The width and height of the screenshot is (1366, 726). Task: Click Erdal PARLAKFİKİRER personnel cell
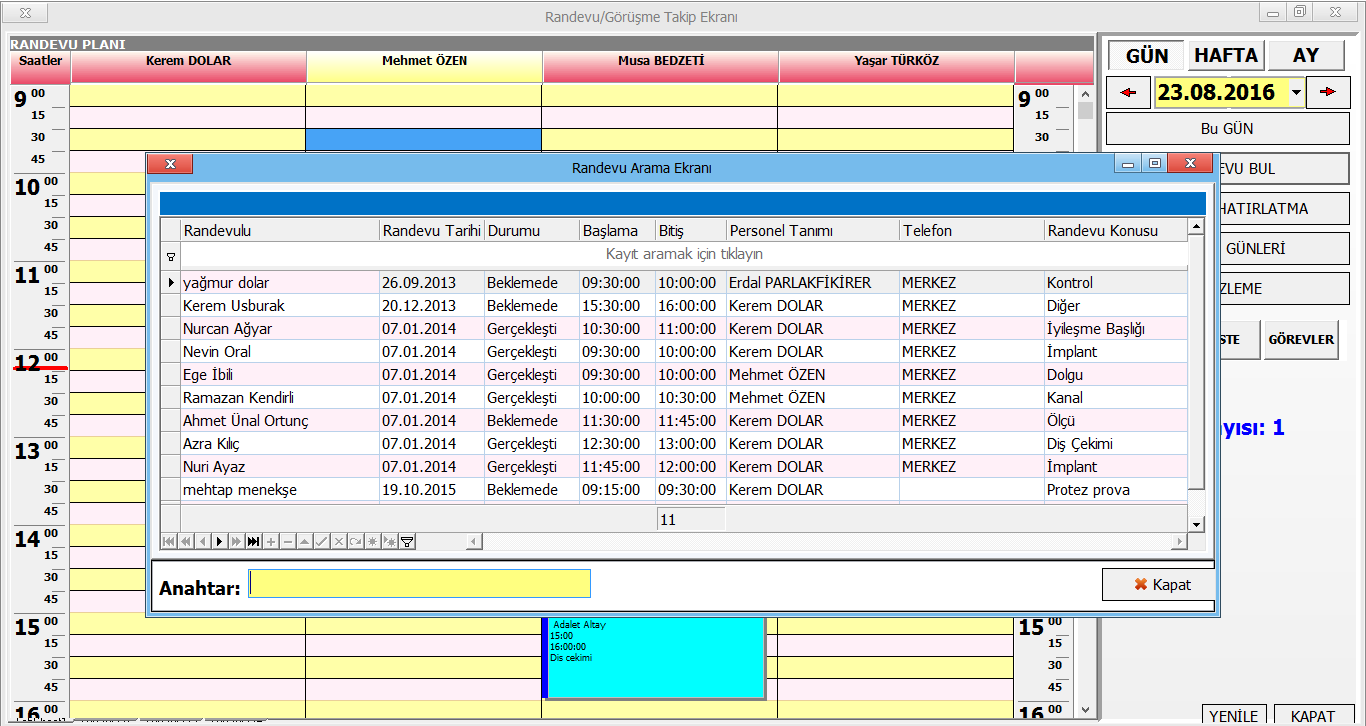click(812, 283)
